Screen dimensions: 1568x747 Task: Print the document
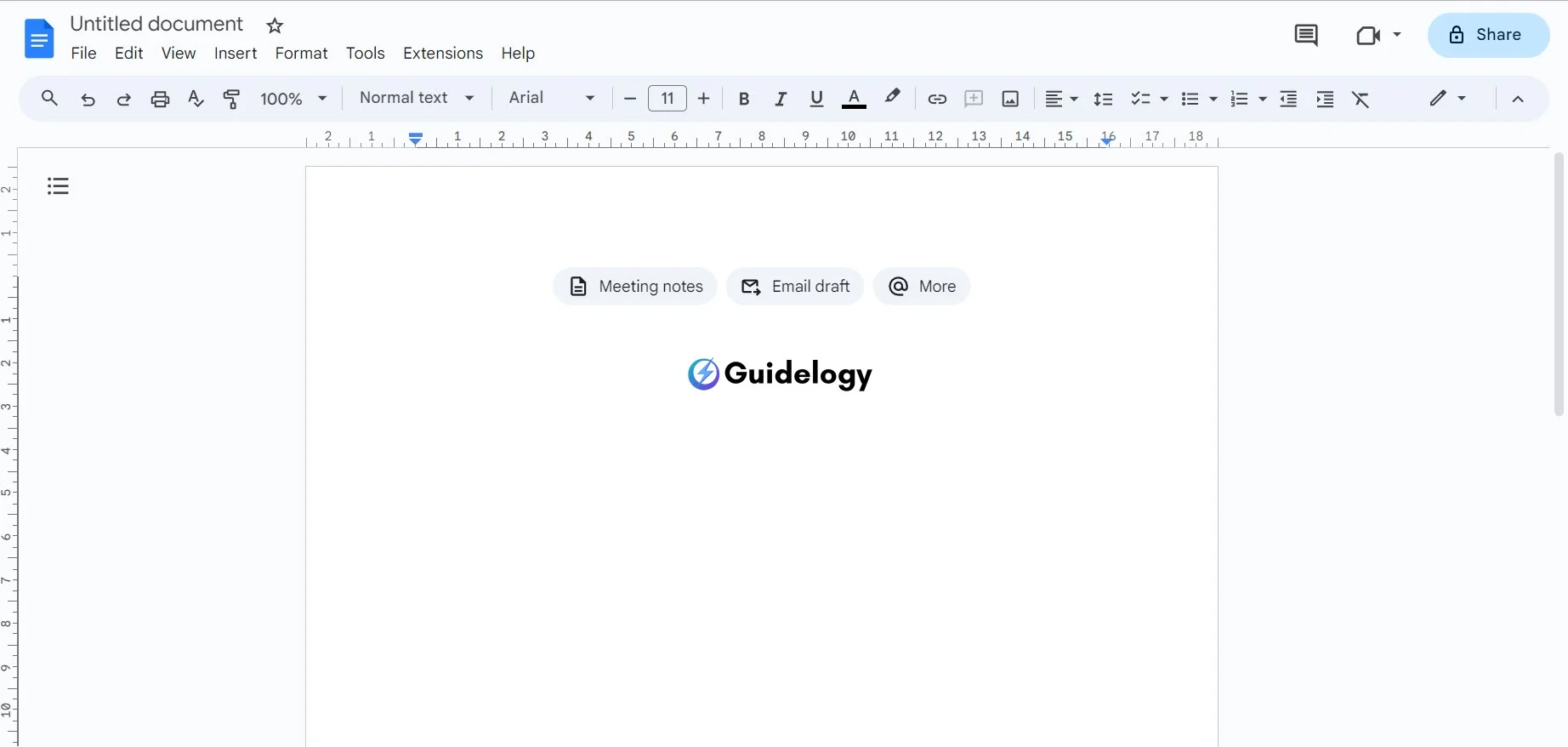pos(160,99)
